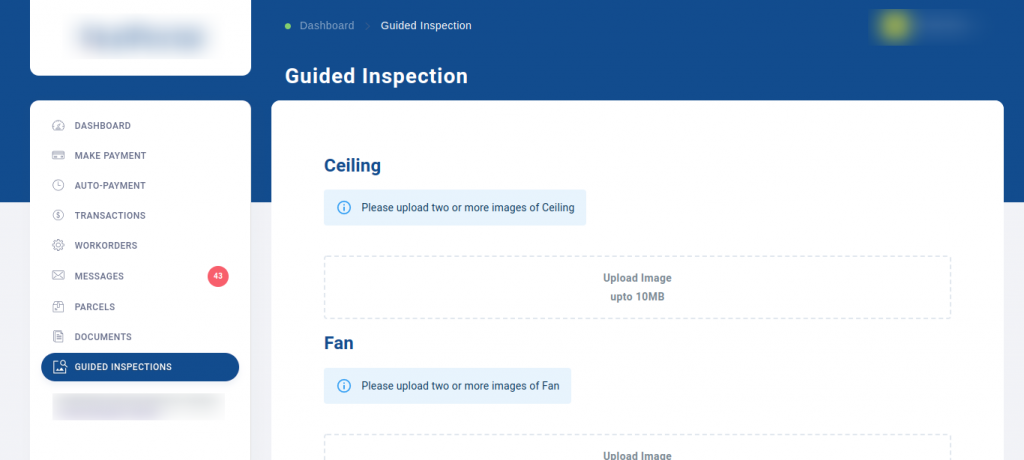
Task: Click the Documents file icon
Action: point(58,337)
